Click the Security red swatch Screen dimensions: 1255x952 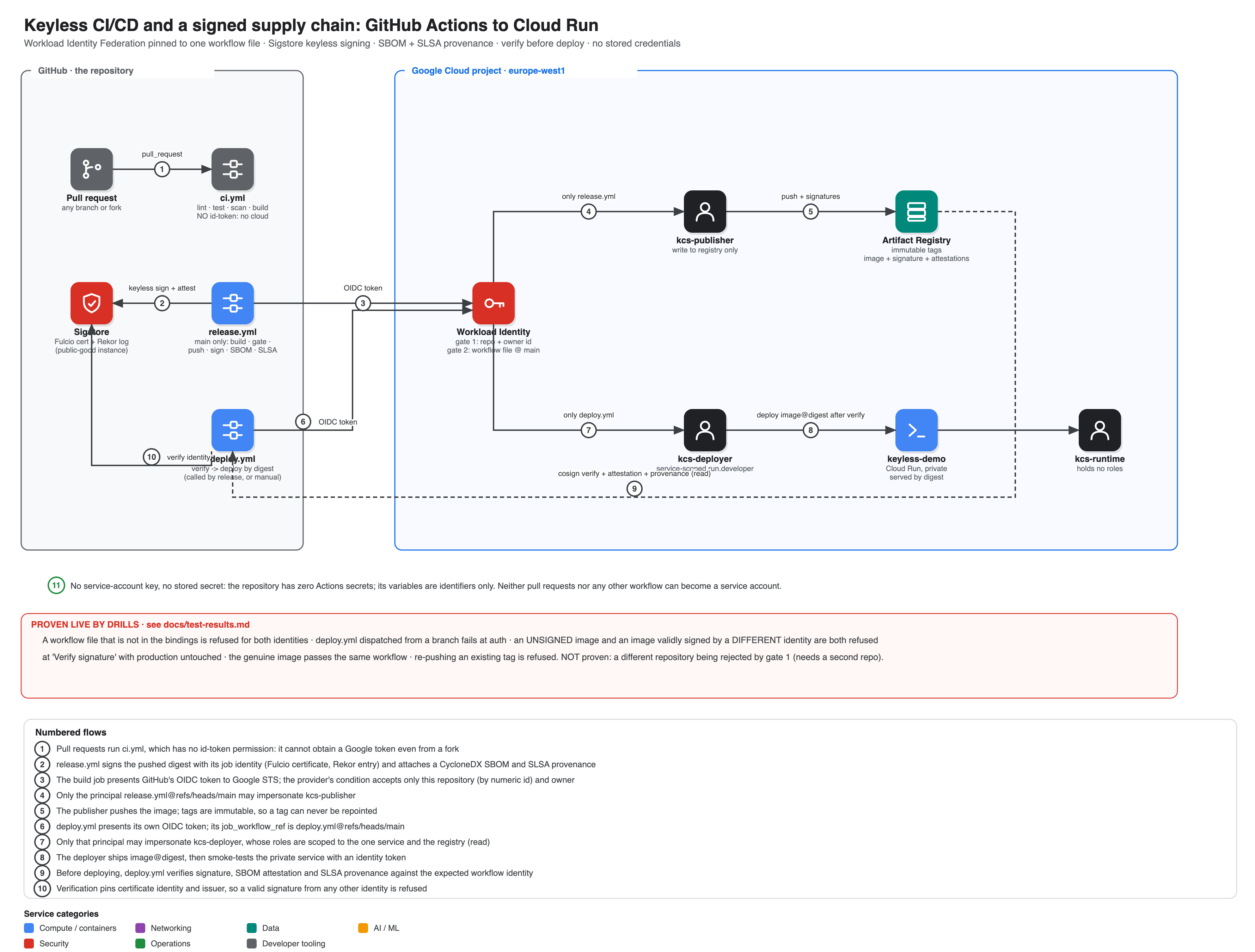click(x=29, y=944)
